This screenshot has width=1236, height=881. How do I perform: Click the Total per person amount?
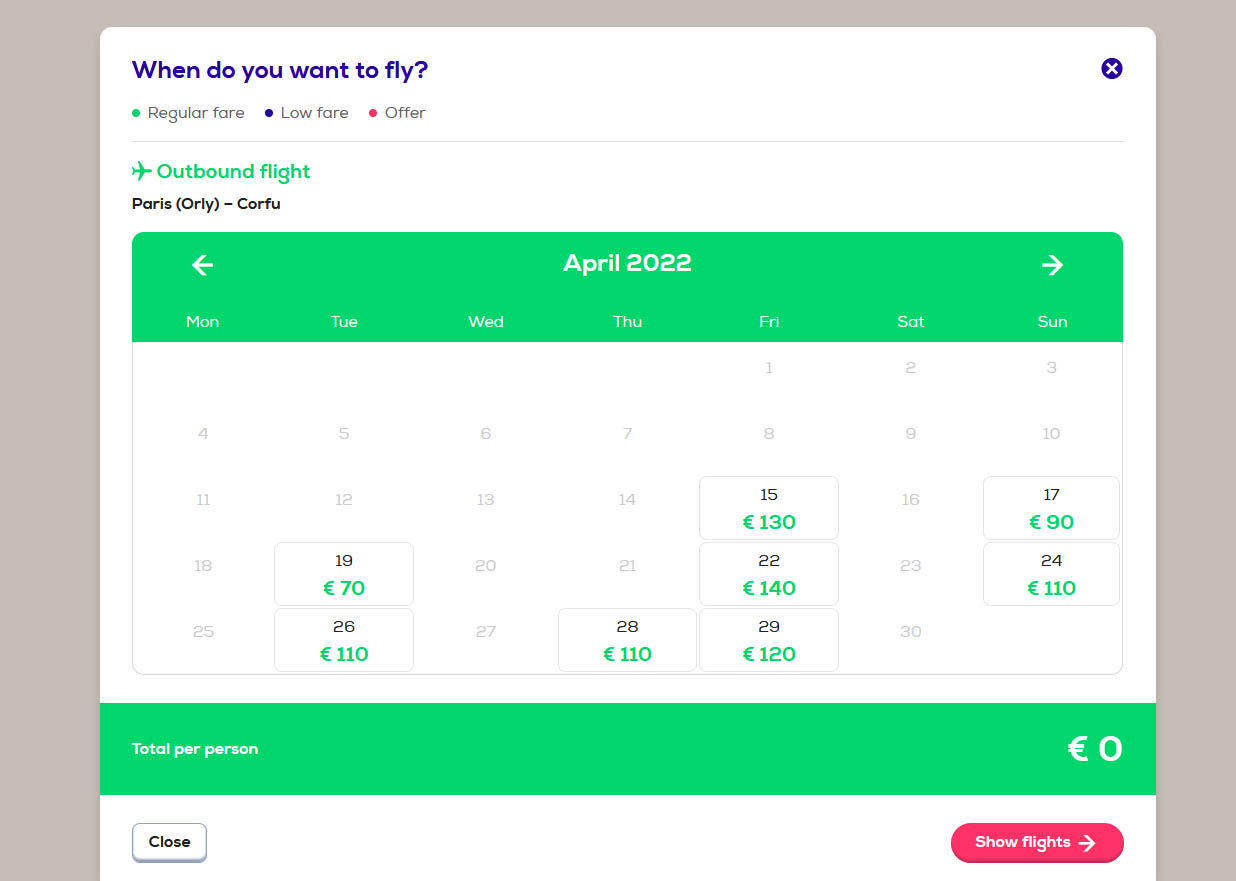1095,749
